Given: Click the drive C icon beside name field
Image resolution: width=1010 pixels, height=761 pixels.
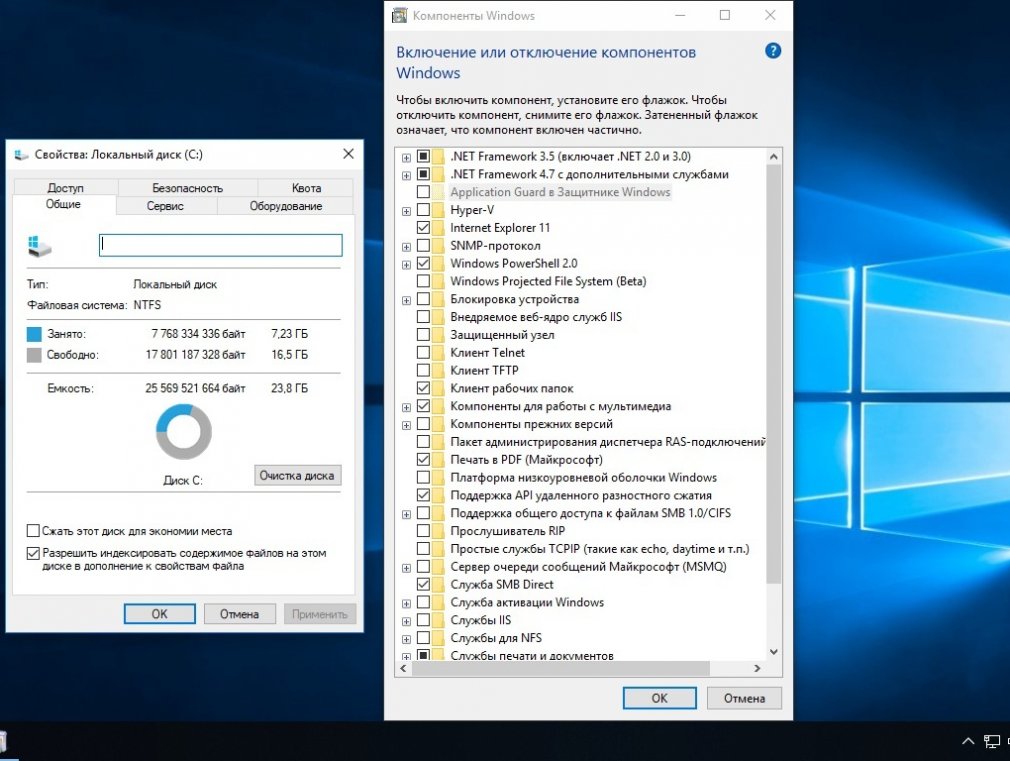Looking at the screenshot, I should point(39,246).
